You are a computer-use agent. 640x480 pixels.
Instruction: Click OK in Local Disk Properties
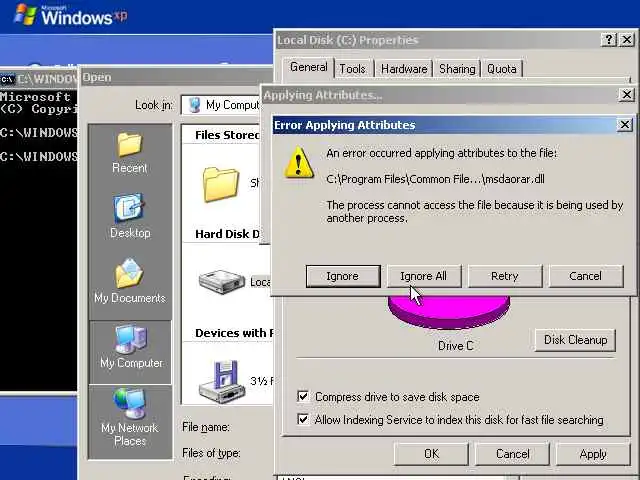431,454
